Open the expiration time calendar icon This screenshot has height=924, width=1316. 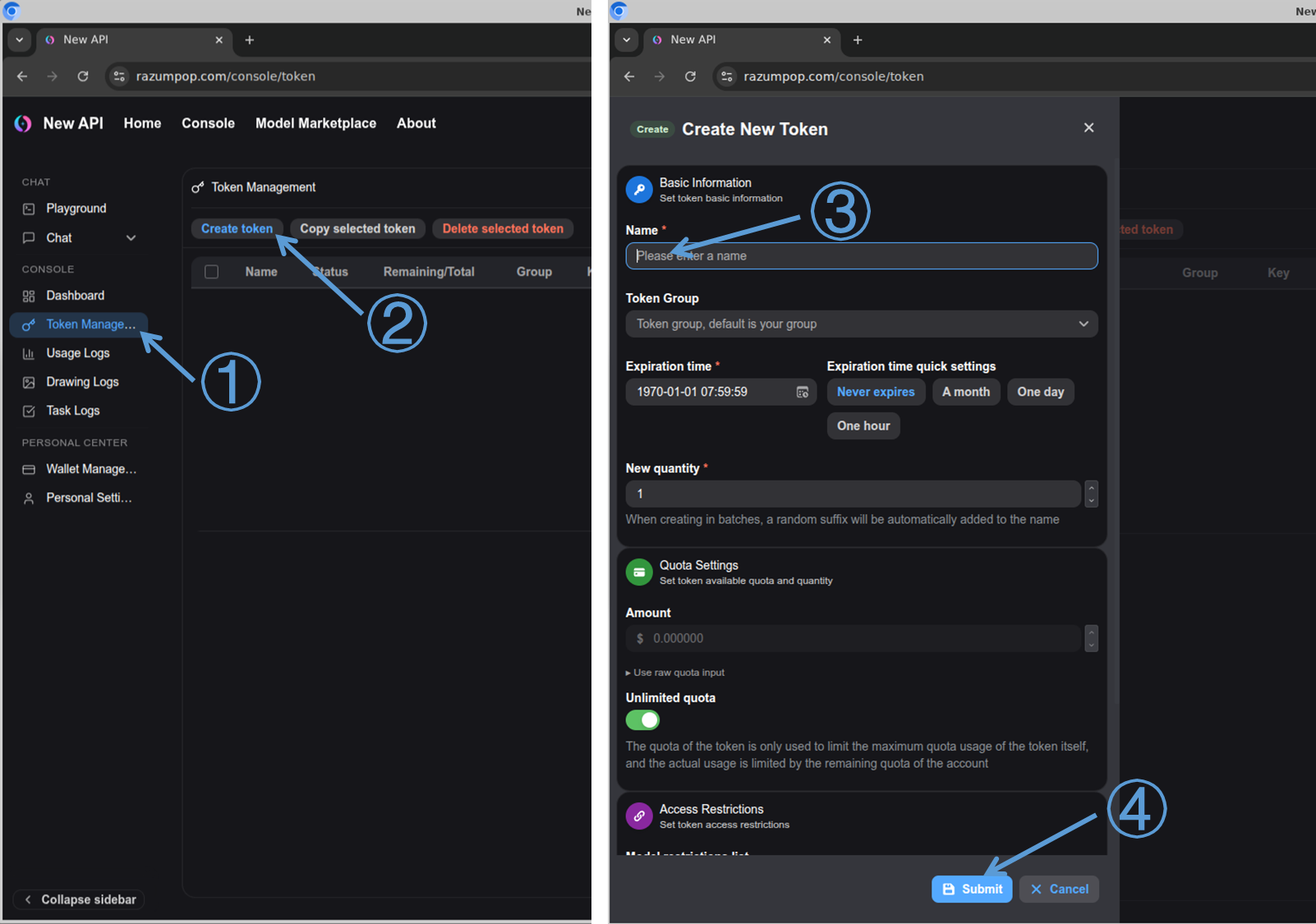(803, 393)
